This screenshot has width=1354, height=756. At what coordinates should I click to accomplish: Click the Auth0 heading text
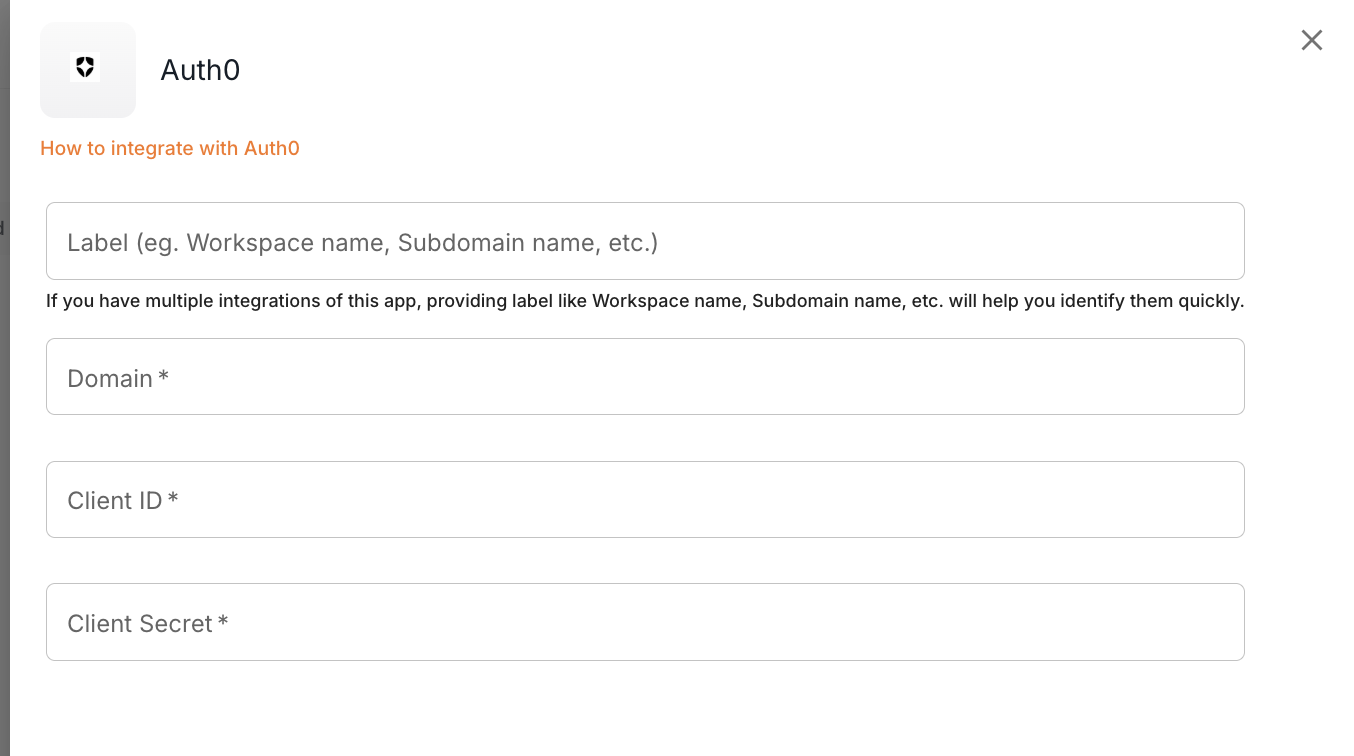click(200, 71)
